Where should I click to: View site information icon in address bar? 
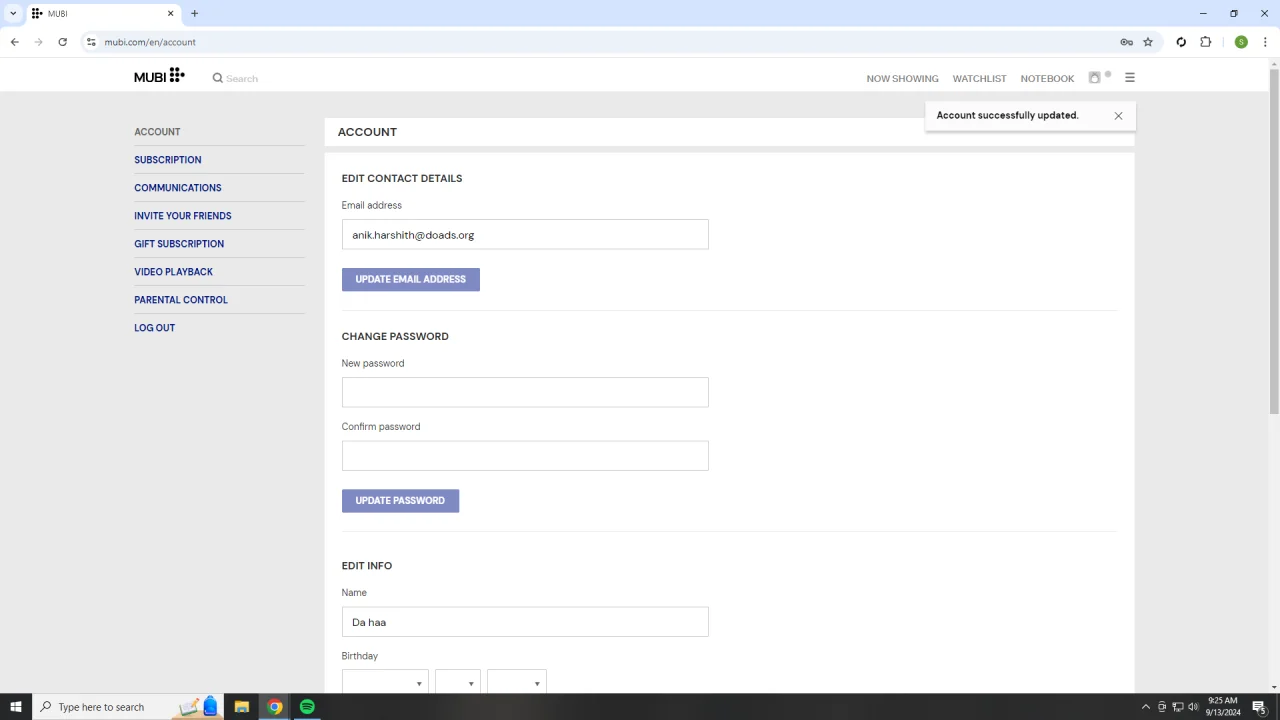(91, 42)
